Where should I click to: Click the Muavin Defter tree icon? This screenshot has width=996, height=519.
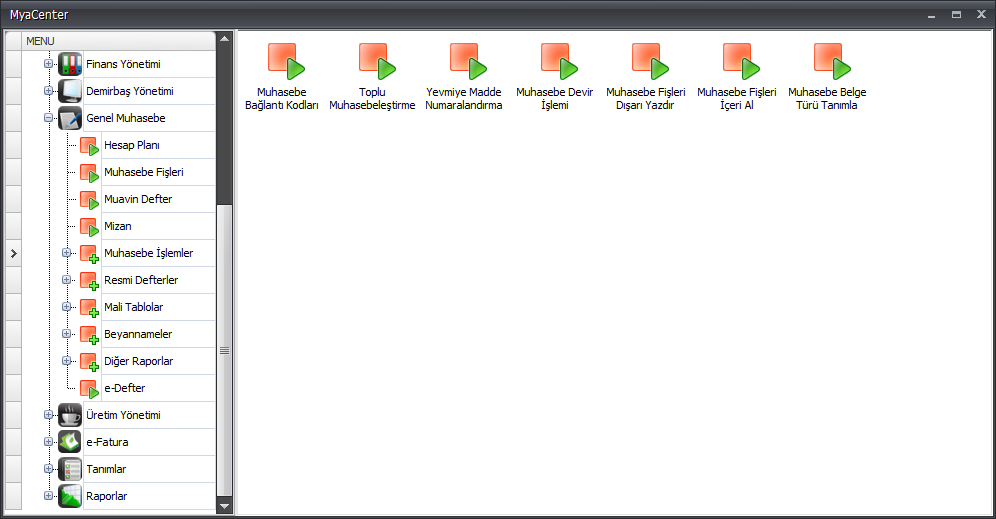[90, 200]
